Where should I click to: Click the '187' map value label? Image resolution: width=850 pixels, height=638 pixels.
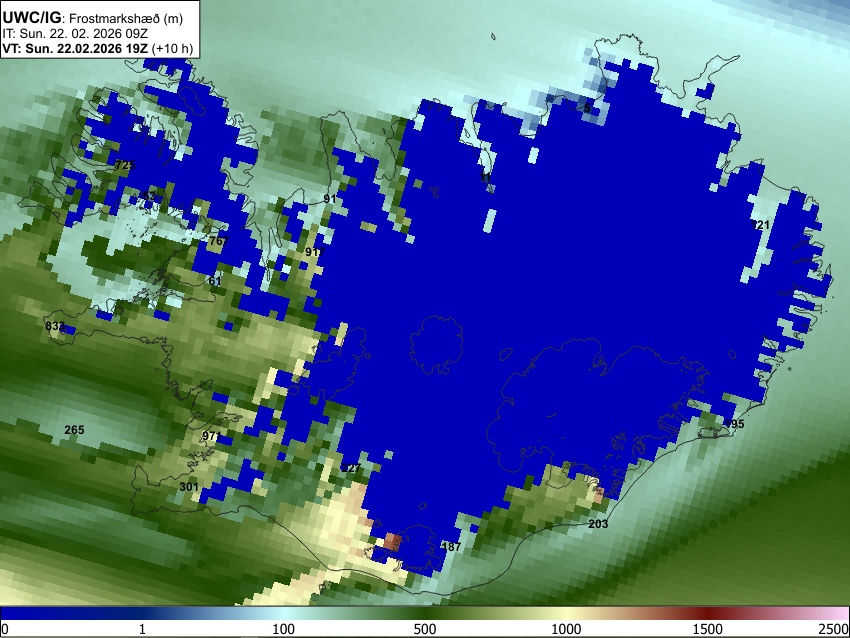[x=451, y=547]
